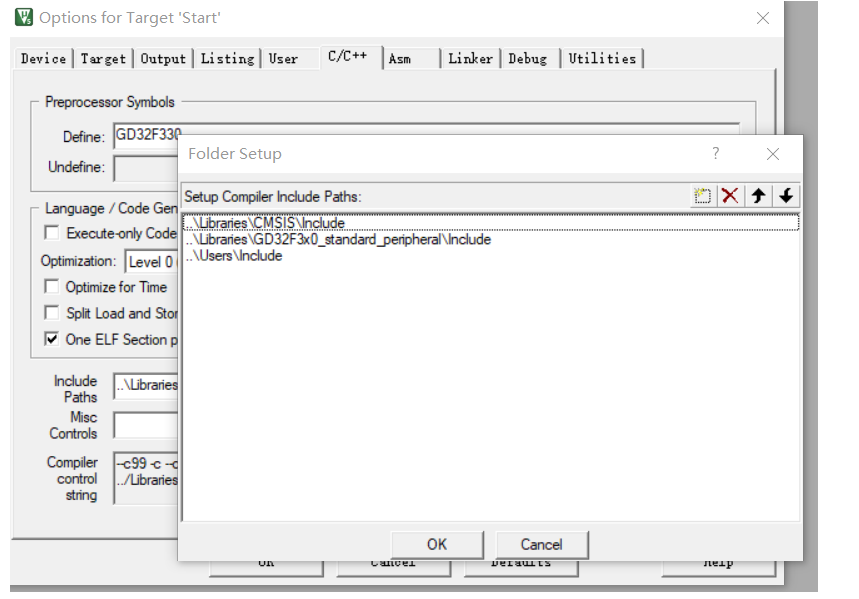Close the Options for Target window
Viewport: 859px width, 599px height.
pos(763,18)
